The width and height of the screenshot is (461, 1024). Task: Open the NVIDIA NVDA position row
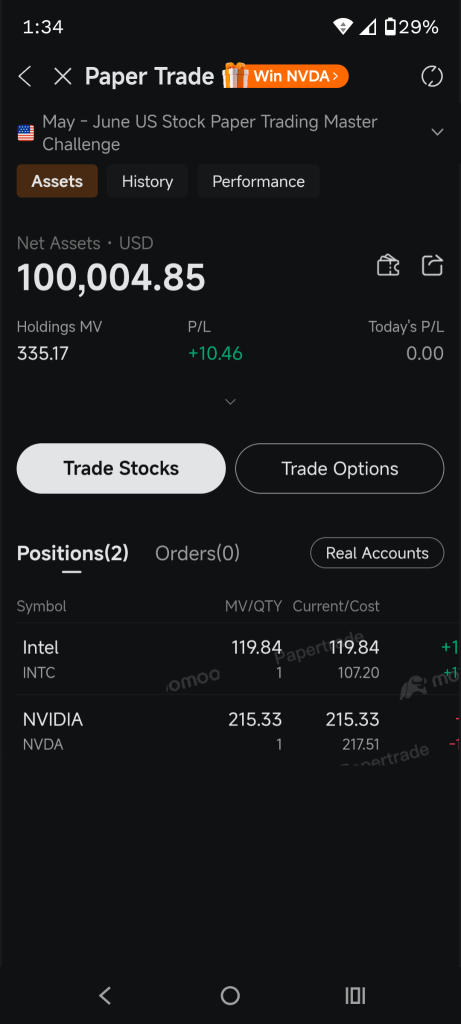coord(230,731)
